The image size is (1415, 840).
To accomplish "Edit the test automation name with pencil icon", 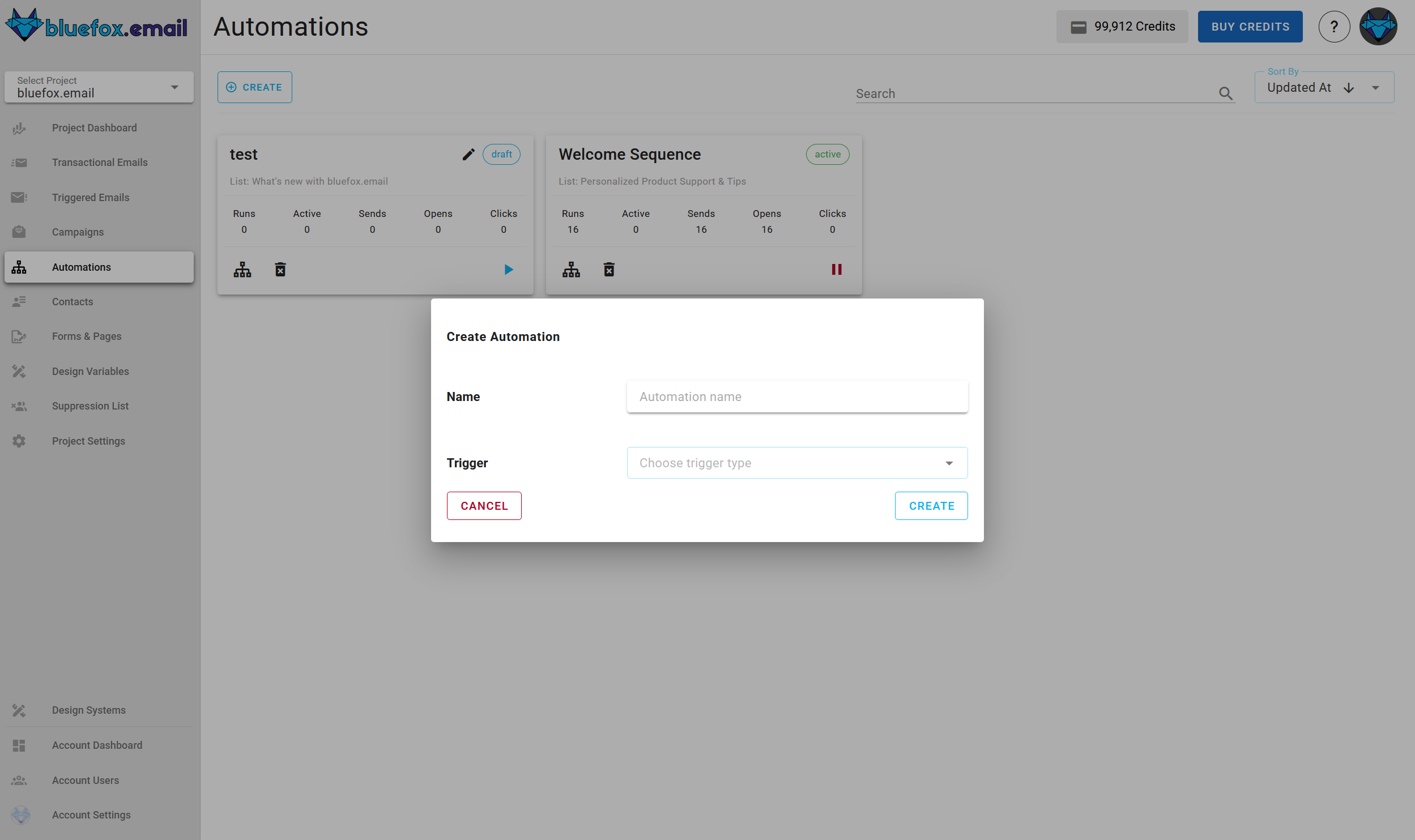I will (x=467, y=154).
